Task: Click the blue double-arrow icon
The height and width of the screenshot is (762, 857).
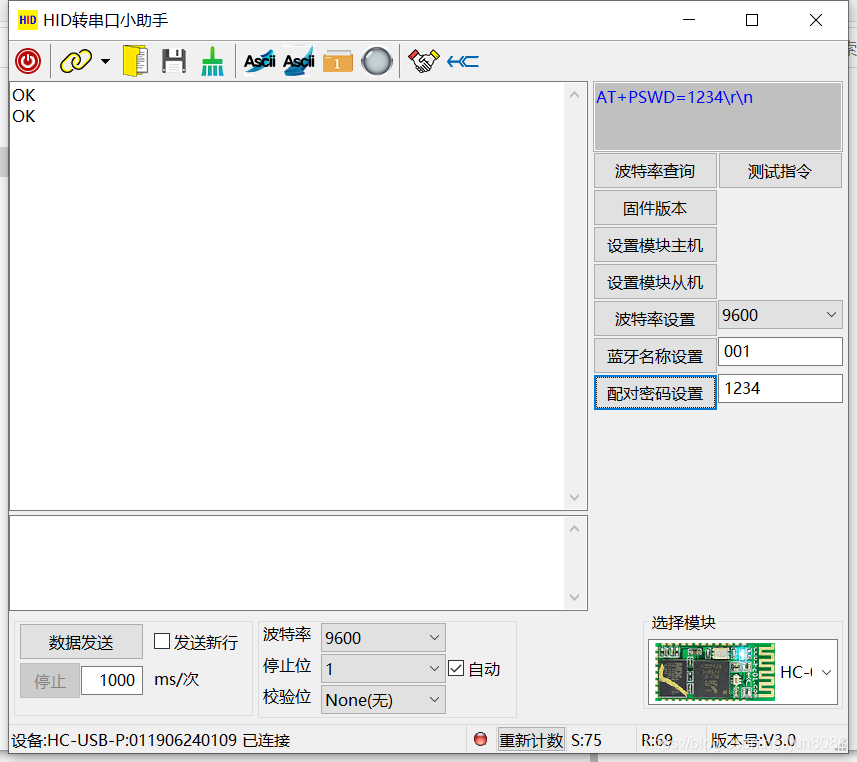Action: click(461, 61)
